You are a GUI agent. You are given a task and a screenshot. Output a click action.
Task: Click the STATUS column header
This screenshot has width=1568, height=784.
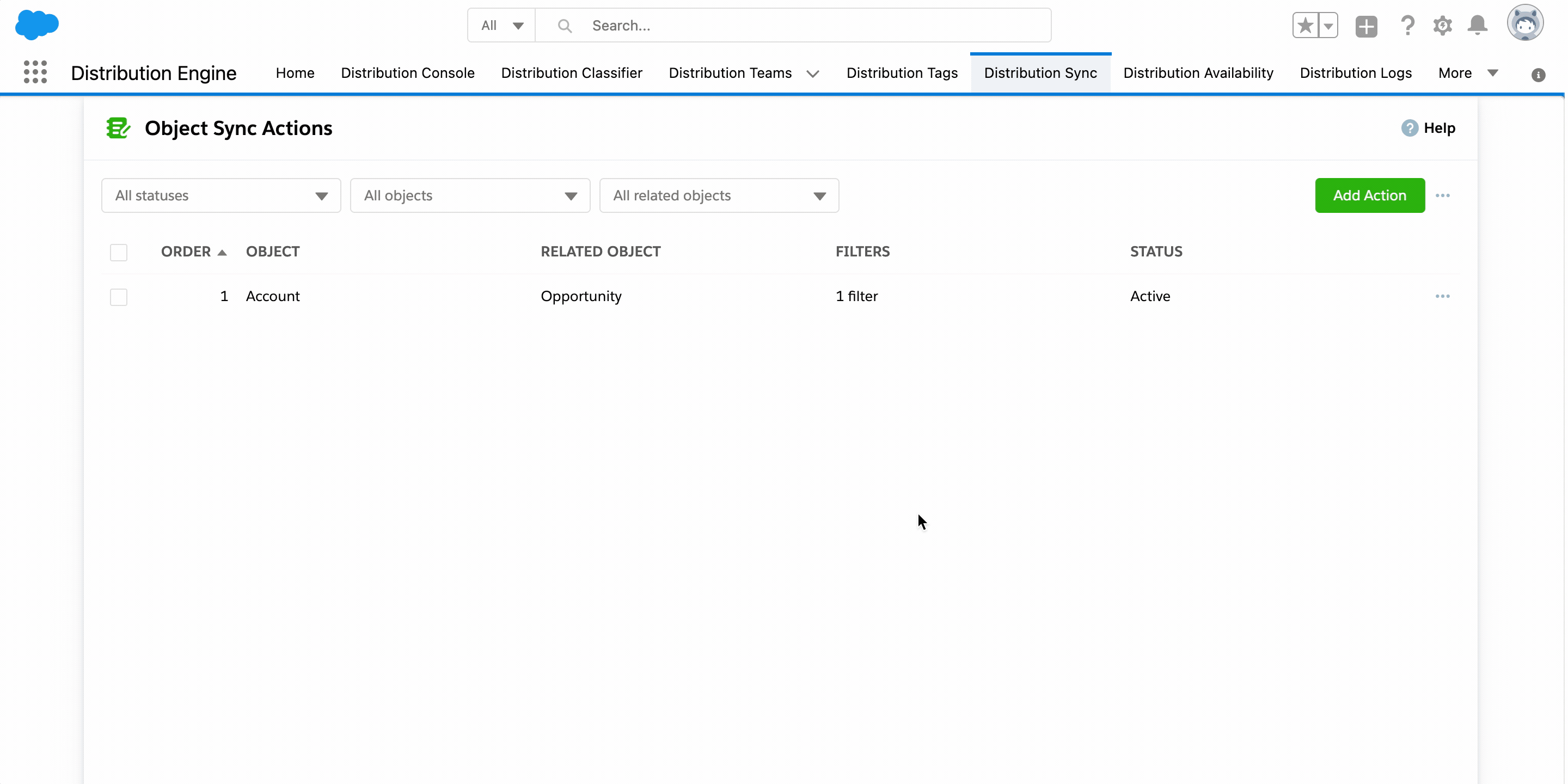pos(1156,252)
